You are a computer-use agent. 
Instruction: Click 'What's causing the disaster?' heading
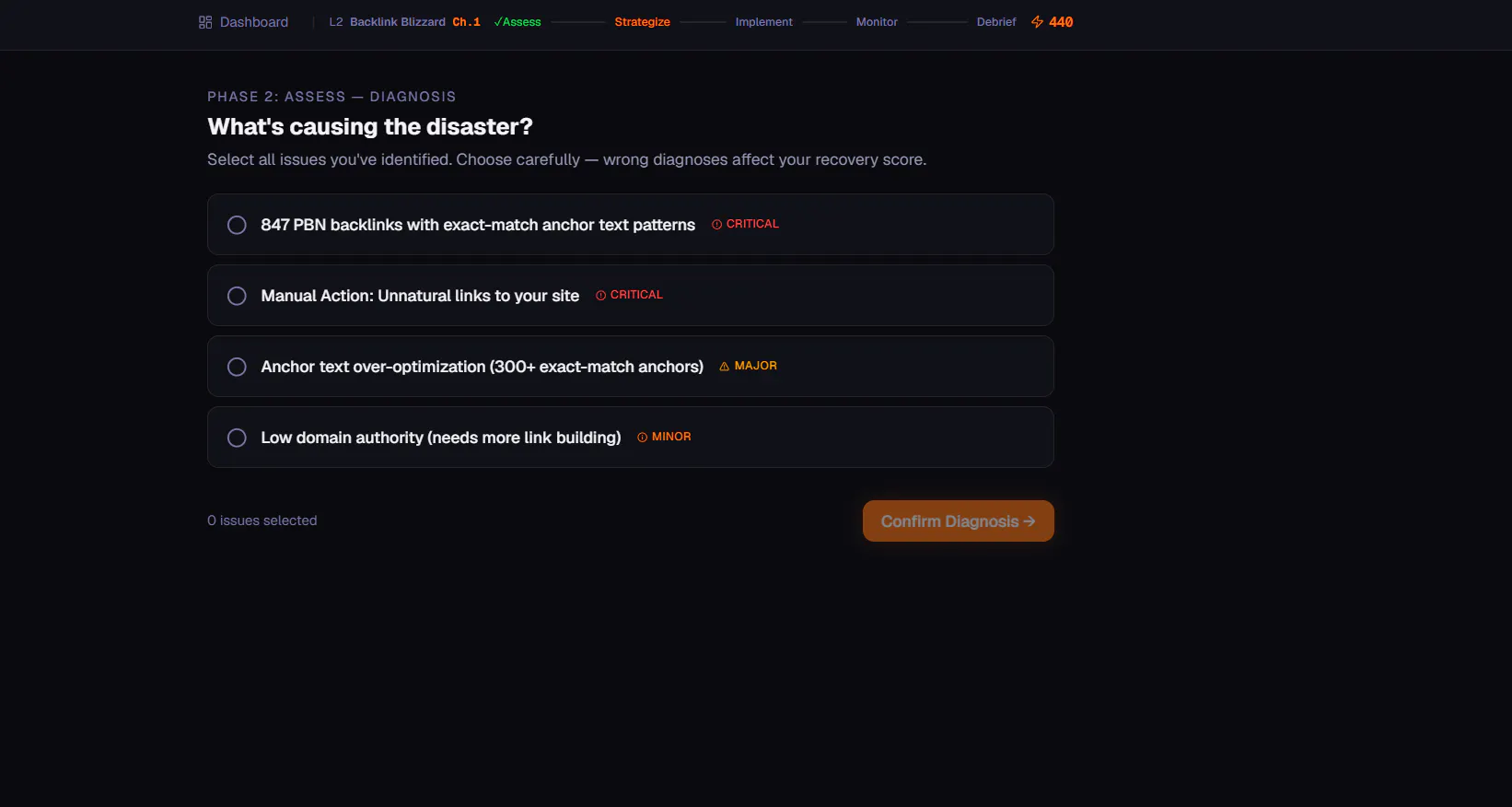370,127
